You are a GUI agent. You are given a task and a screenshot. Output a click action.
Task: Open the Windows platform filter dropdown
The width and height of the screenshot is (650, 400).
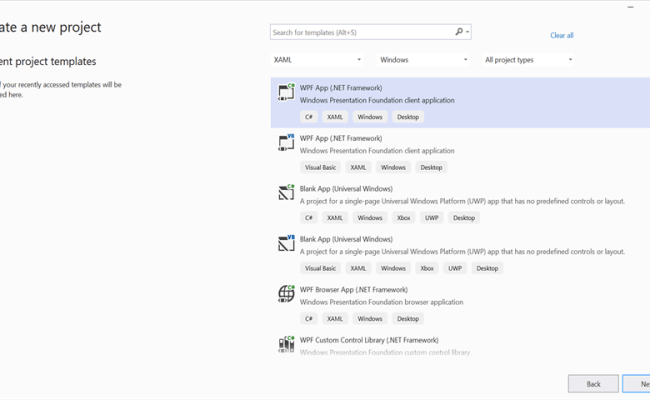point(423,60)
